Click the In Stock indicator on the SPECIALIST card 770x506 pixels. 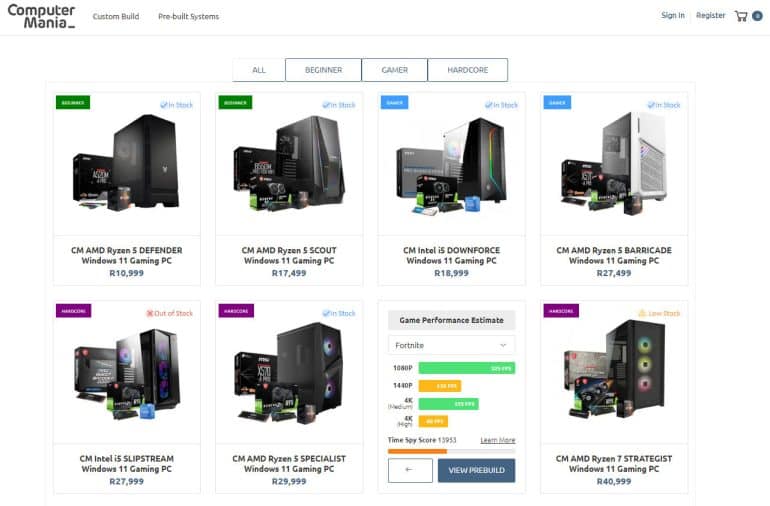[x=339, y=313]
